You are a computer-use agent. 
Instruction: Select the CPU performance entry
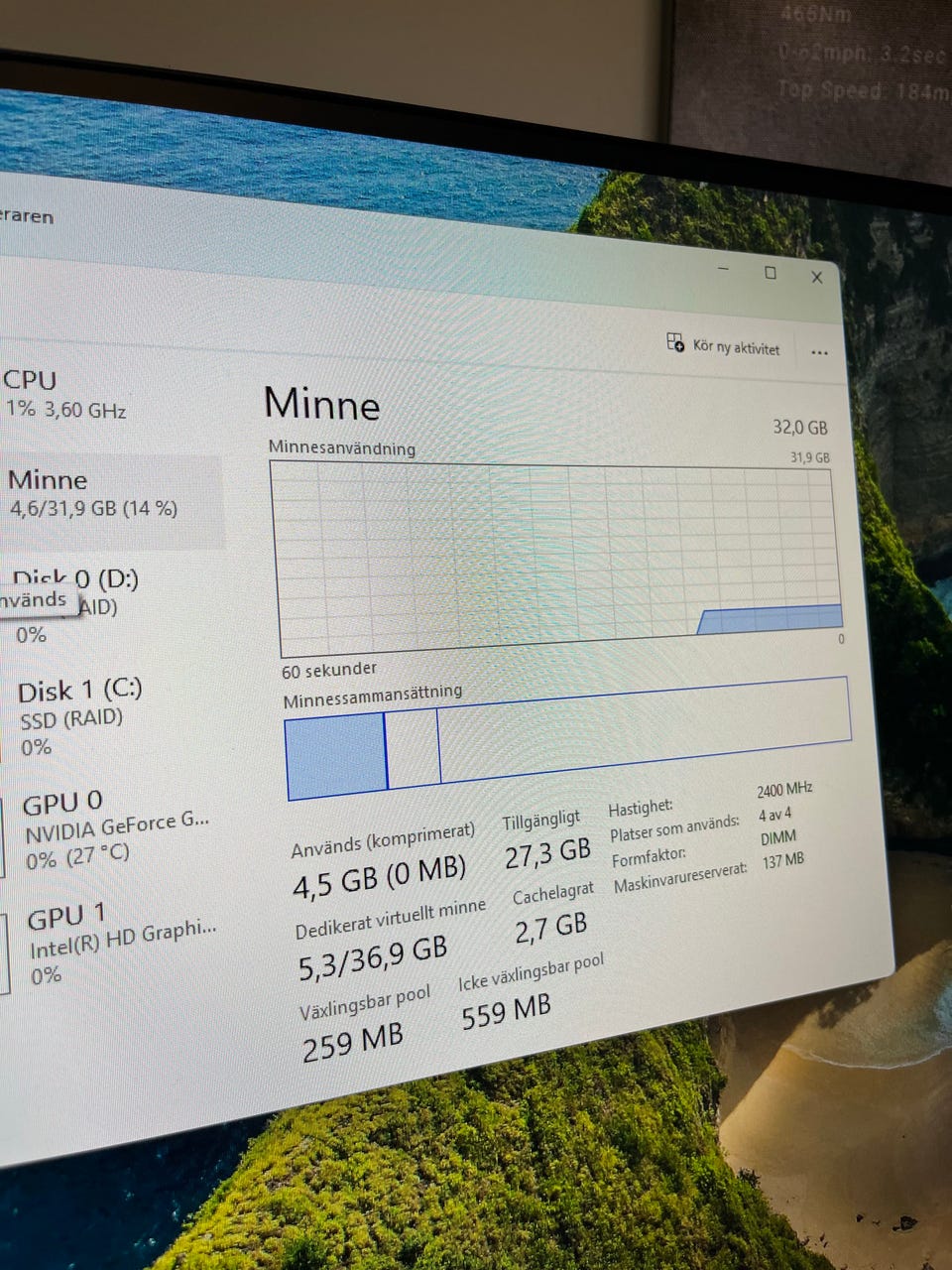(x=65, y=394)
